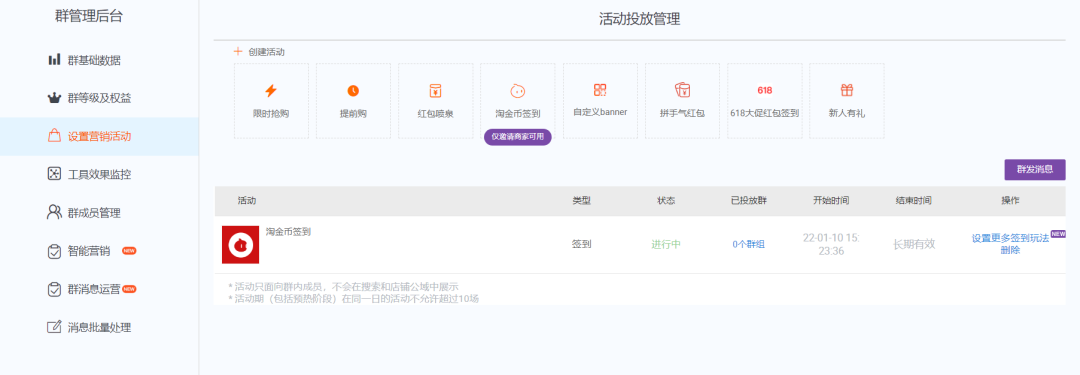Screen dimensions: 1080x375
Task: Click the 活动 column header
Action: click(x=247, y=201)
